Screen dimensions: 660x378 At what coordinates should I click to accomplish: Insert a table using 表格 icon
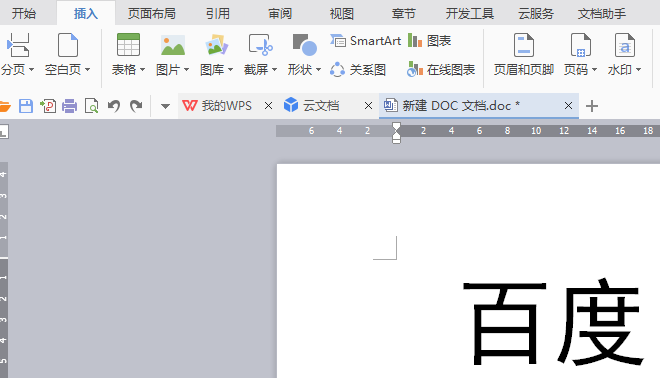click(x=128, y=45)
